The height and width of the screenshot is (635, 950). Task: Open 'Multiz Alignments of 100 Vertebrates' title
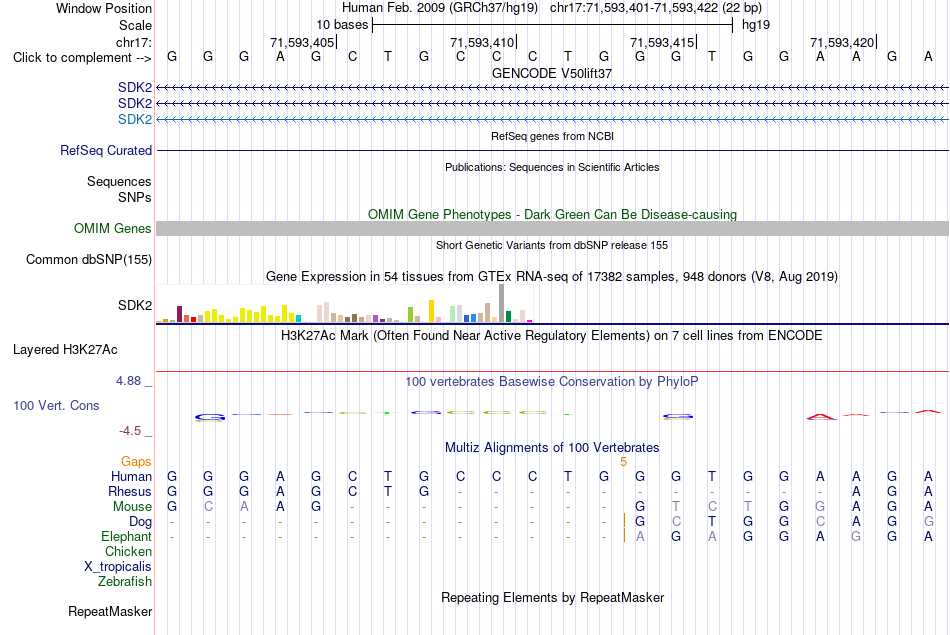[552, 448]
